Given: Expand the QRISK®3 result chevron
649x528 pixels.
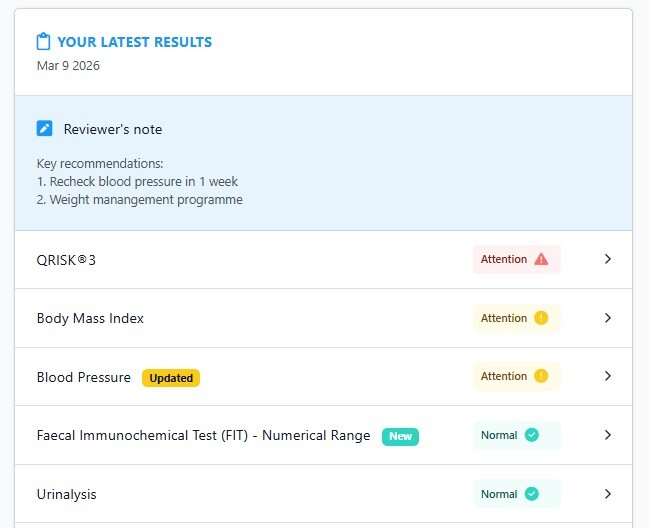Looking at the screenshot, I should pos(607,259).
